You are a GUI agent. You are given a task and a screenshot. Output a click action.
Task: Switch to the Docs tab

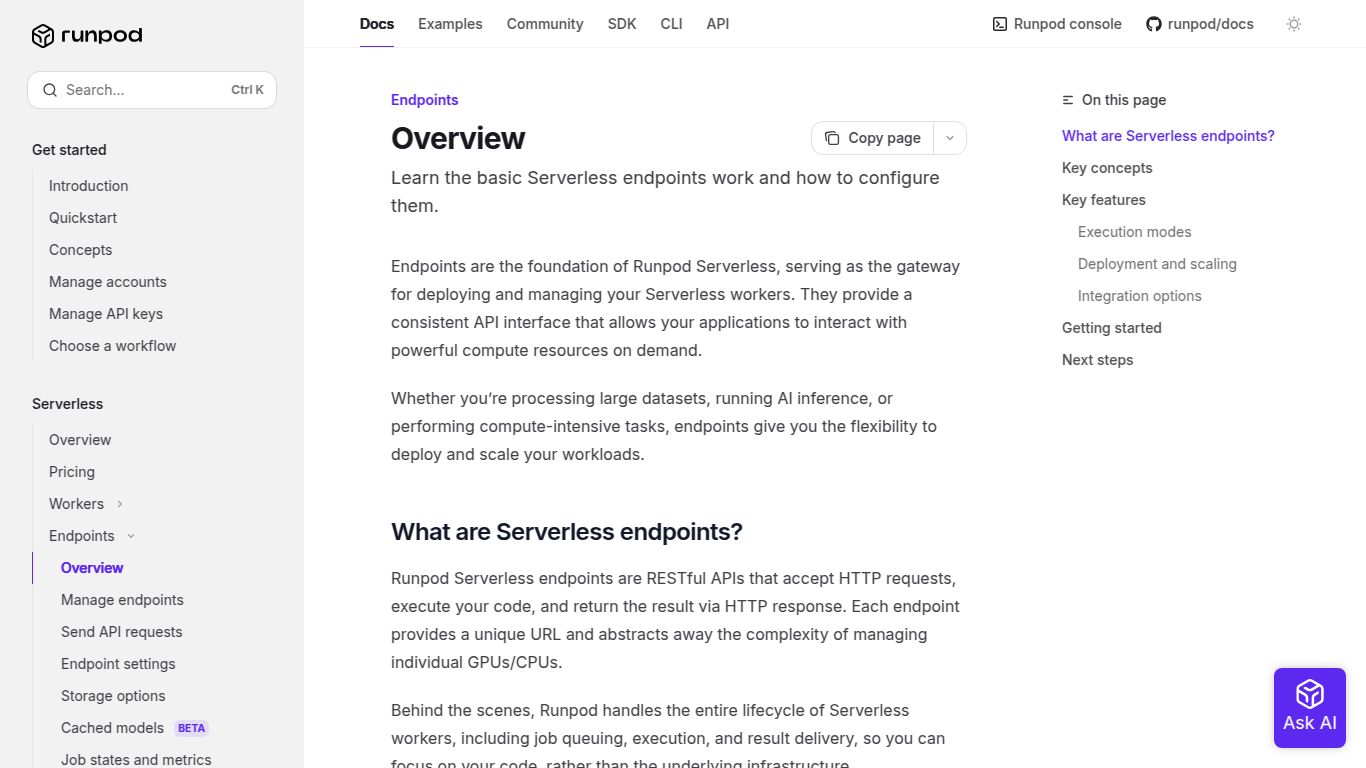click(376, 23)
